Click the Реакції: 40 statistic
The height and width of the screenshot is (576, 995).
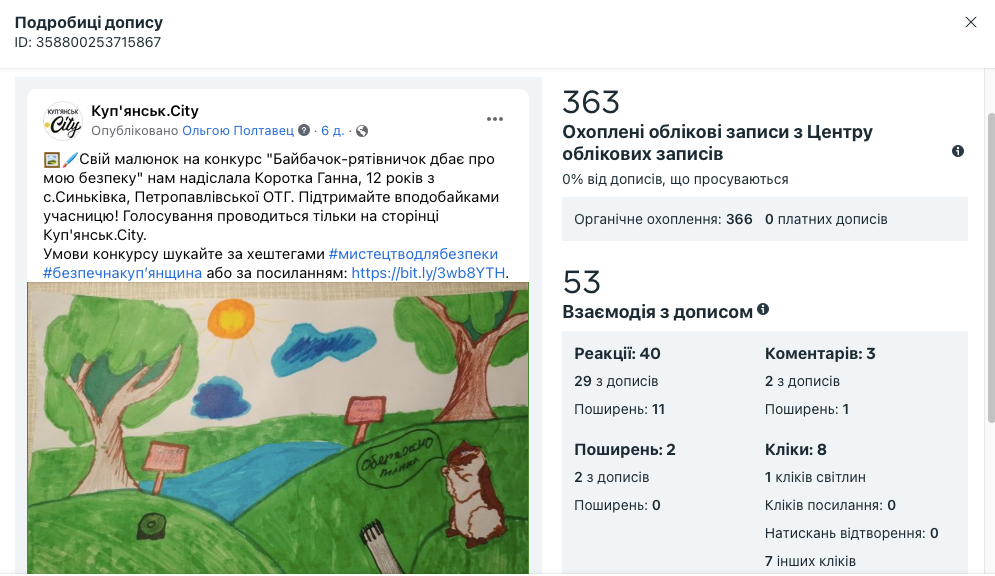pos(617,353)
